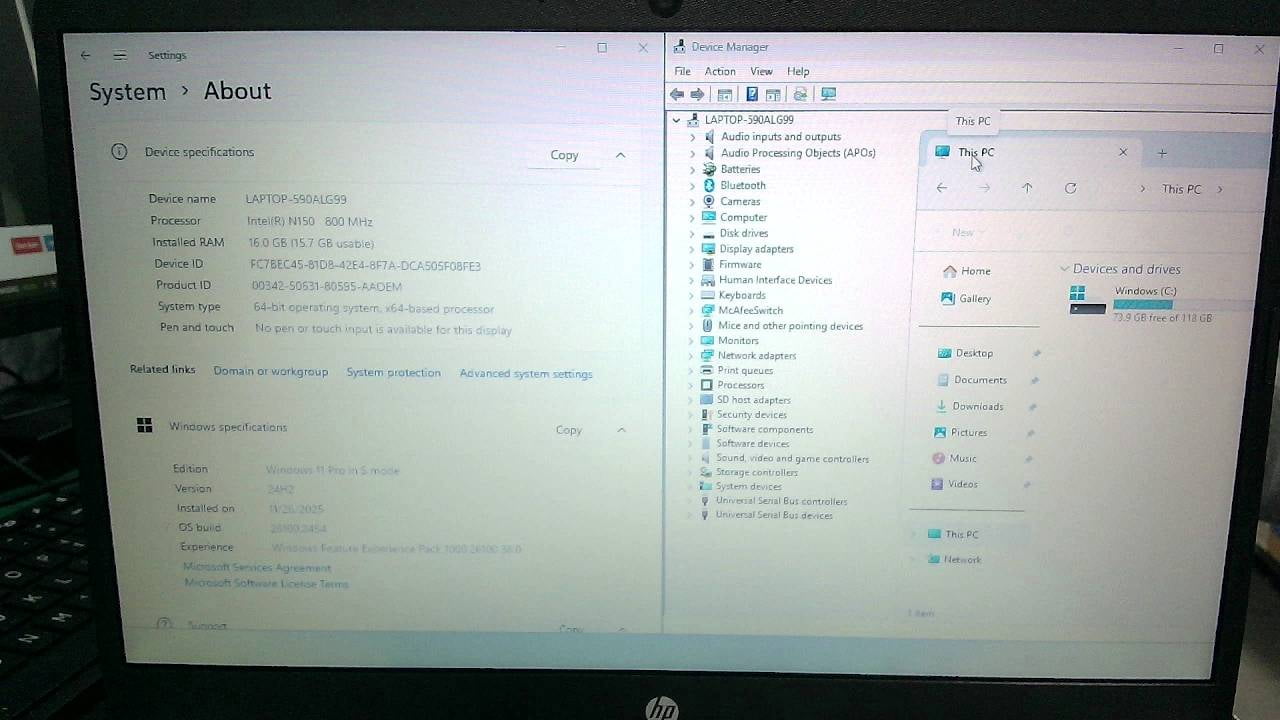Select This PC in Explorer navigation pane
The height and width of the screenshot is (720, 1280).
pos(953,534)
